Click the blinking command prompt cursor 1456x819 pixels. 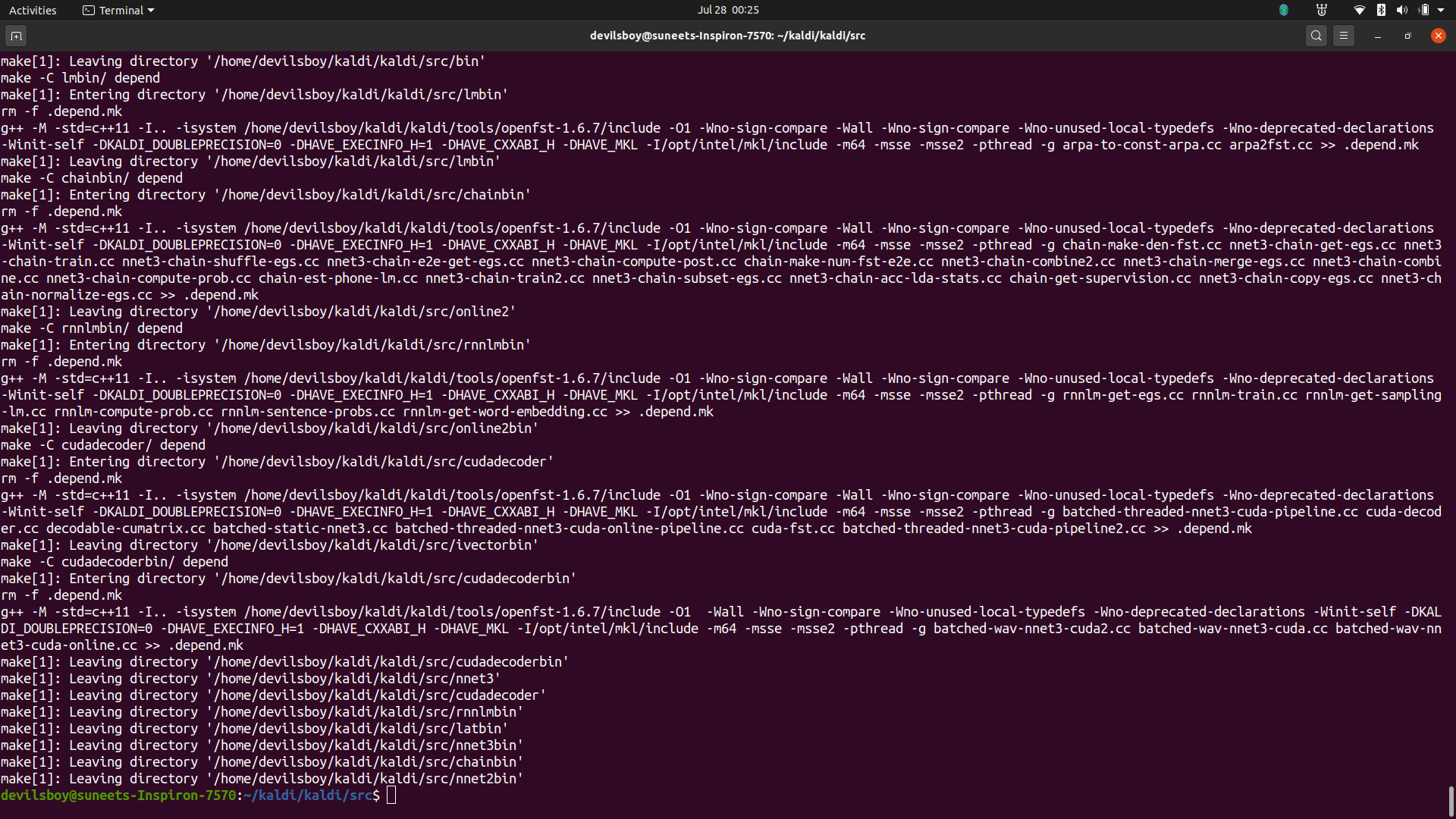click(391, 795)
